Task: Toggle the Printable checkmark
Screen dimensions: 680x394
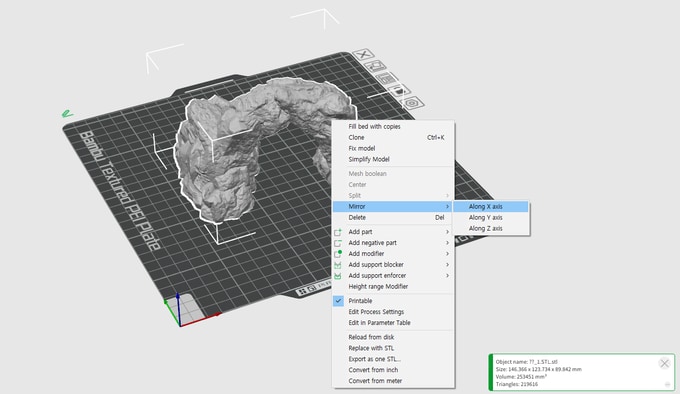Action: pyautogui.click(x=338, y=301)
